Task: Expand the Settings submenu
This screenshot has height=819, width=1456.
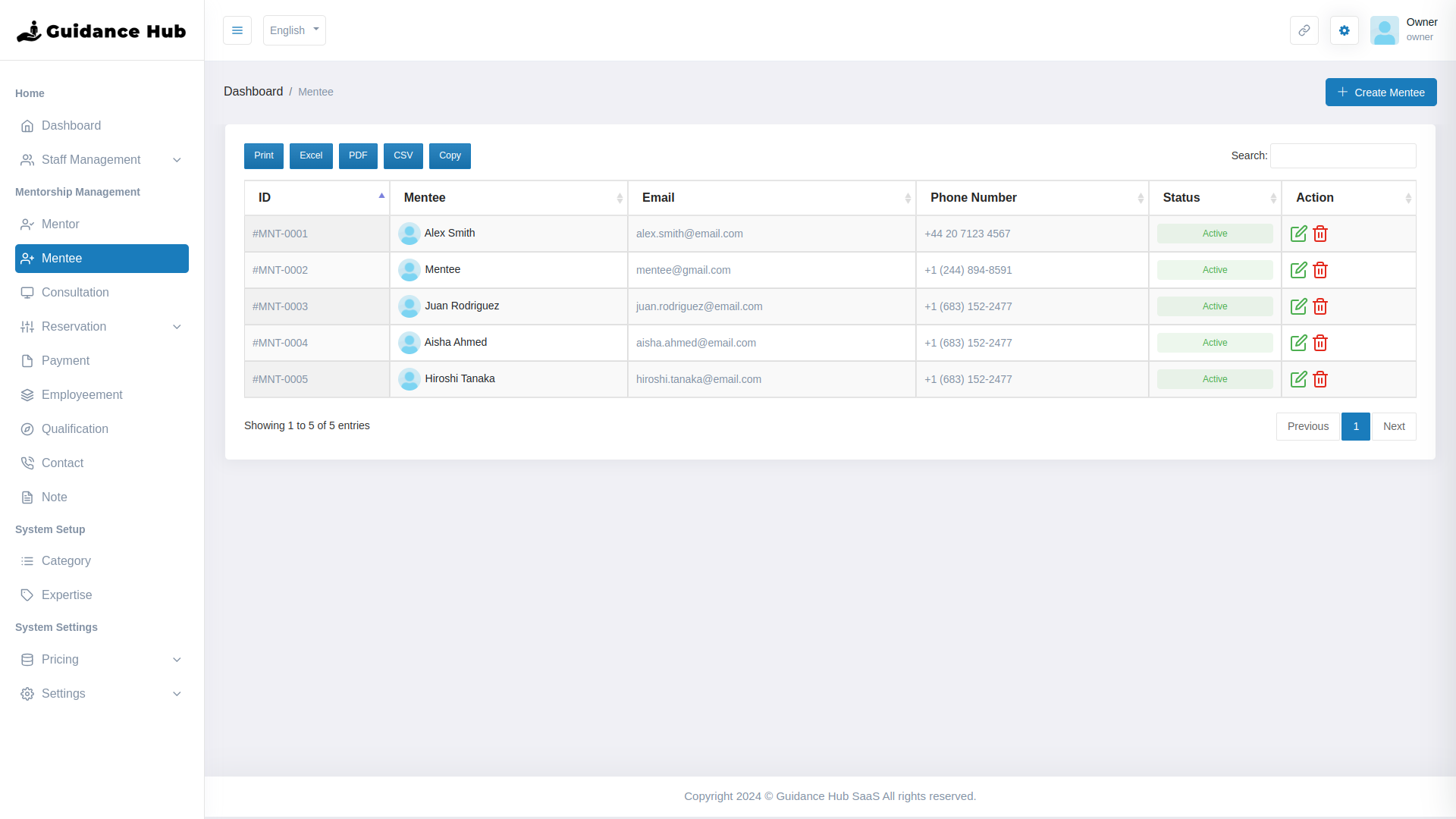Action: tap(63, 693)
